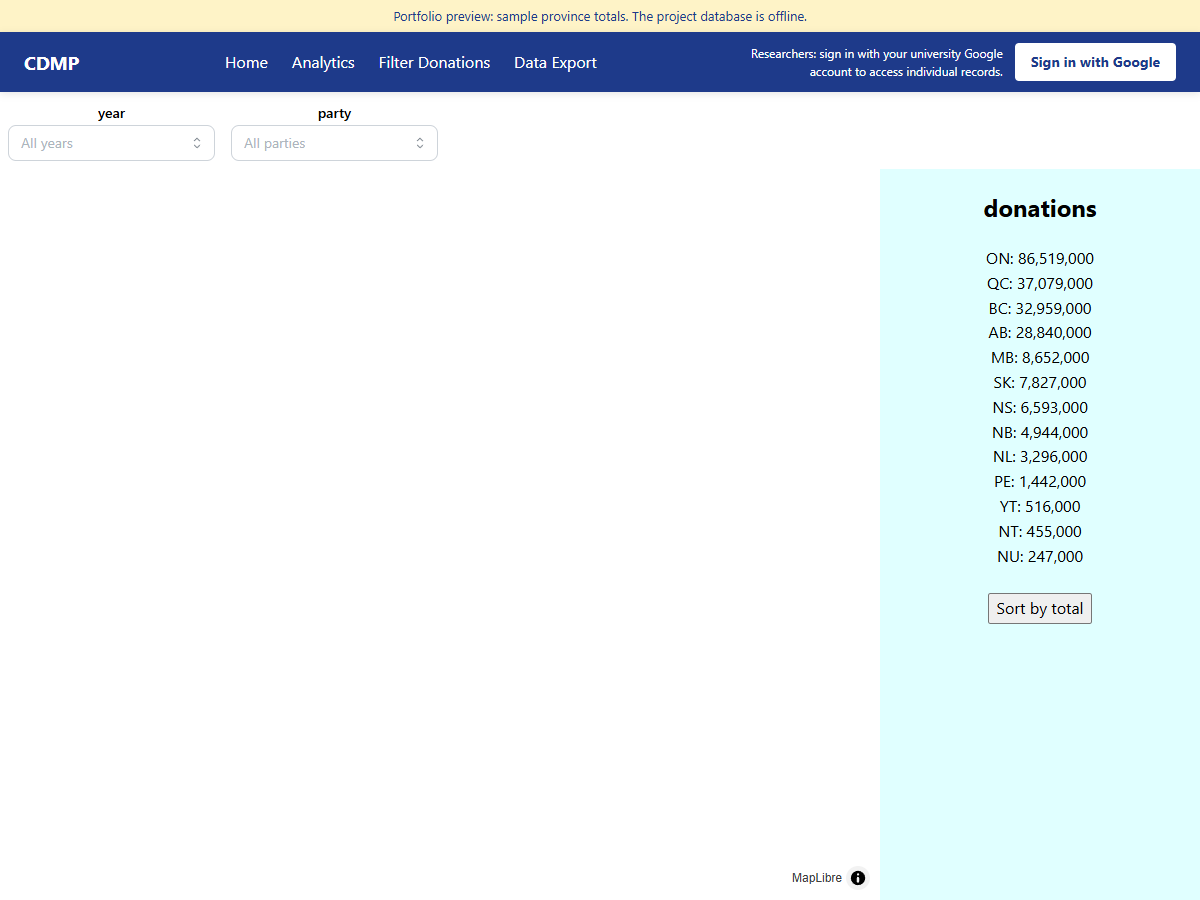Go to the Home page
The height and width of the screenshot is (900, 1200).
point(246,62)
